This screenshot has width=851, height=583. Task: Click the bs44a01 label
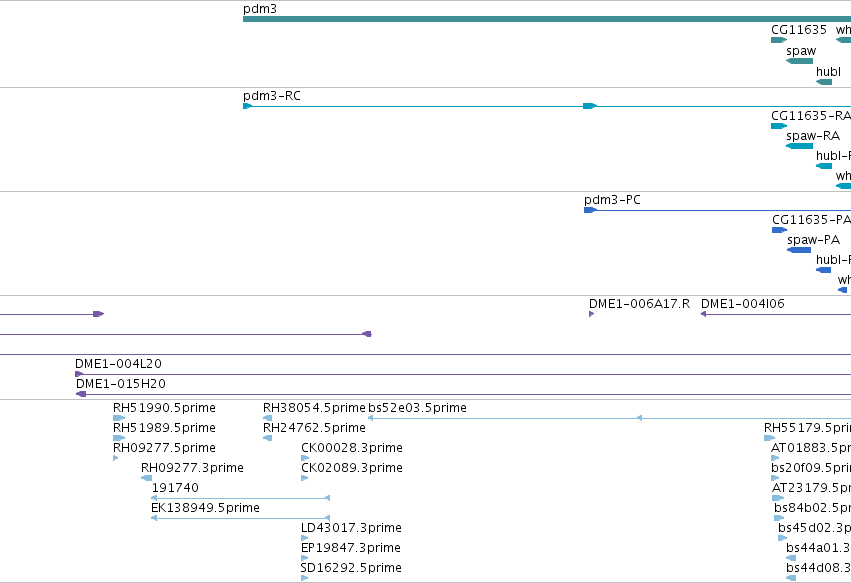pos(818,548)
